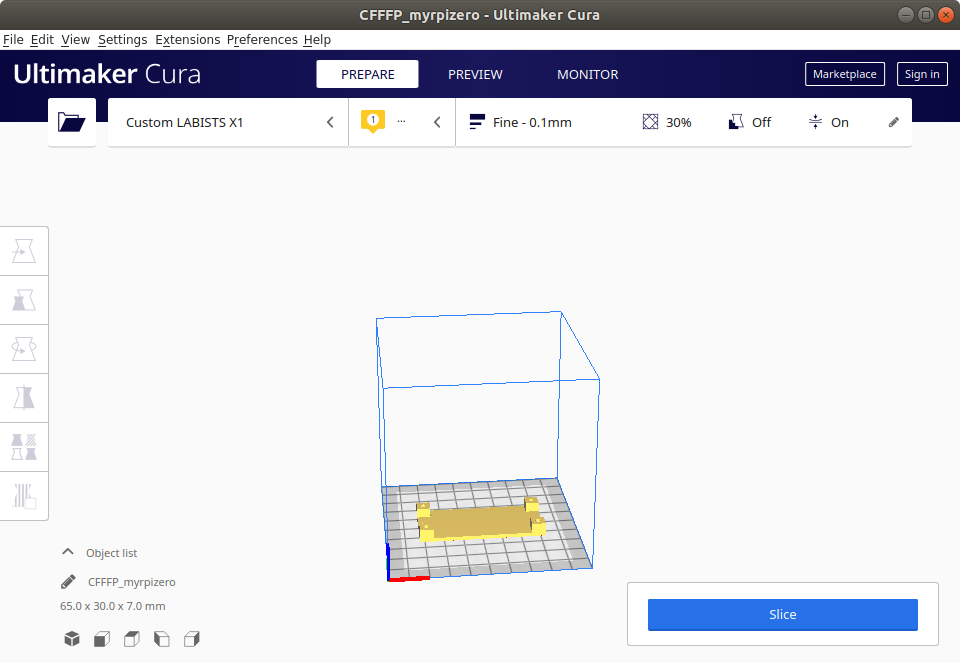Click the Sign in button
This screenshot has width=960, height=663.
point(922,74)
